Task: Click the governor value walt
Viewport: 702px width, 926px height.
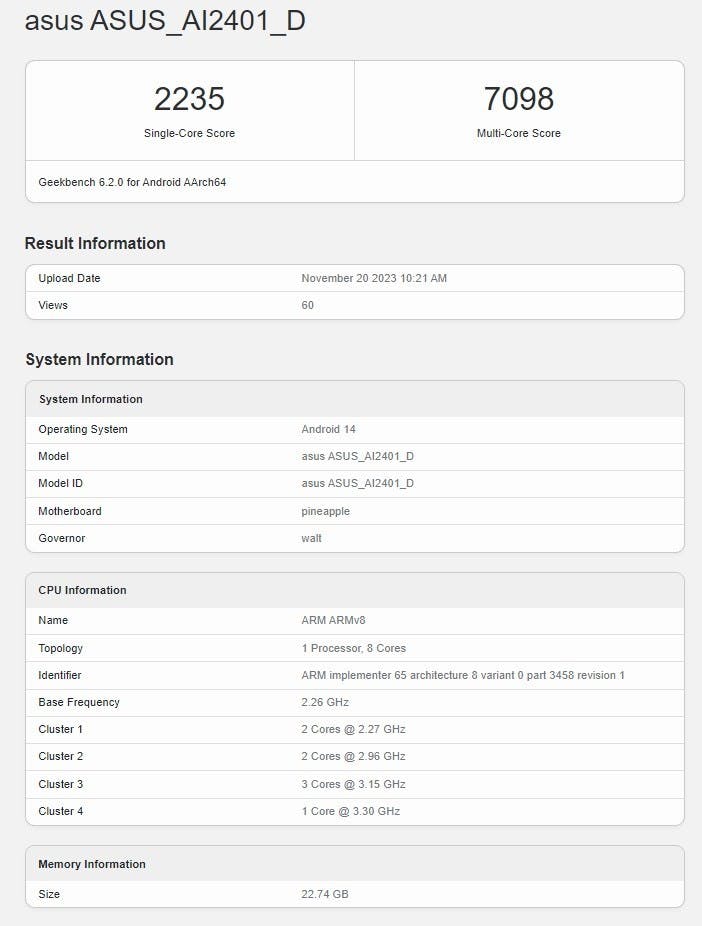Action: (x=312, y=538)
